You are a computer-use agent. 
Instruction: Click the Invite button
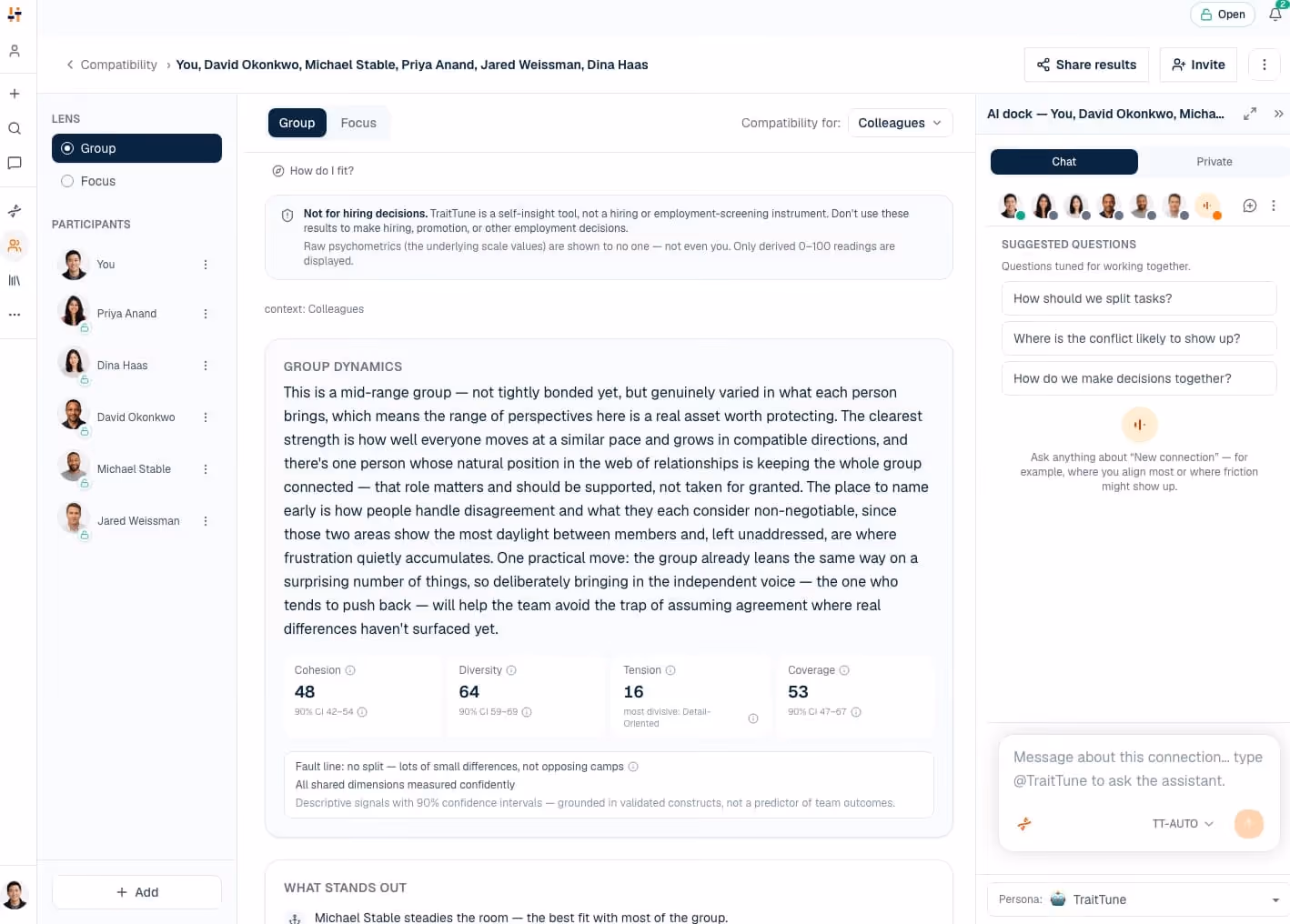tap(1198, 65)
